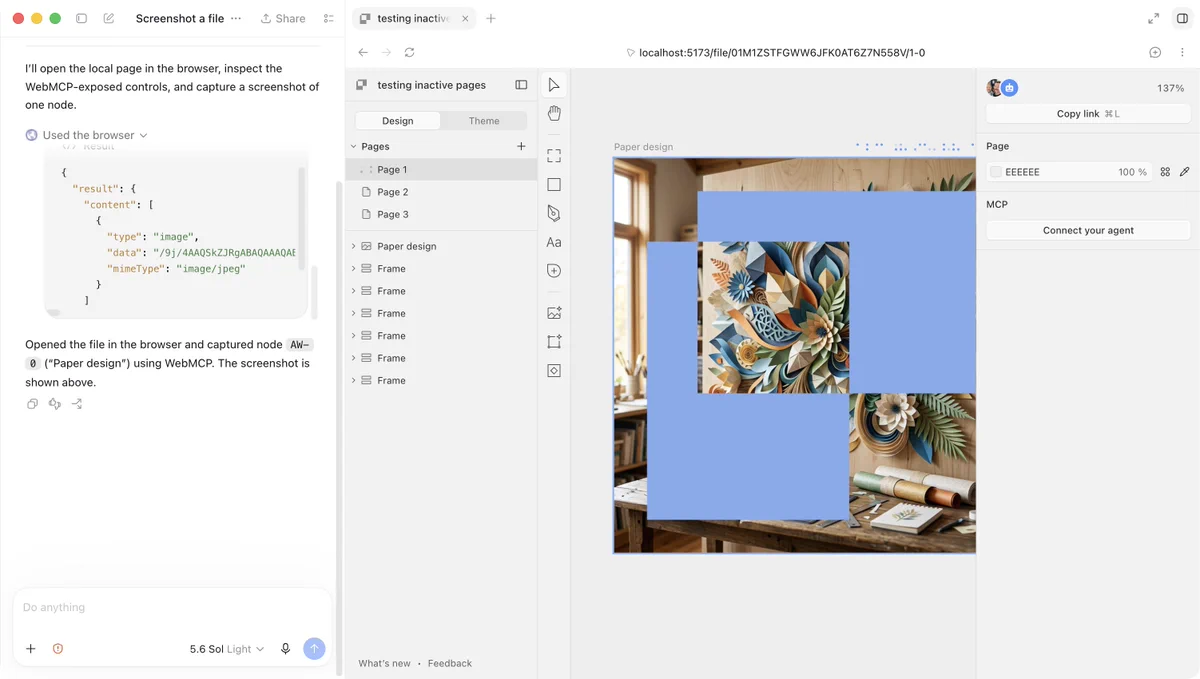This screenshot has width=1200, height=679.
Task: Open the three-dot menu beside Screenshot a file
Action: pyautogui.click(x=236, y=18)
